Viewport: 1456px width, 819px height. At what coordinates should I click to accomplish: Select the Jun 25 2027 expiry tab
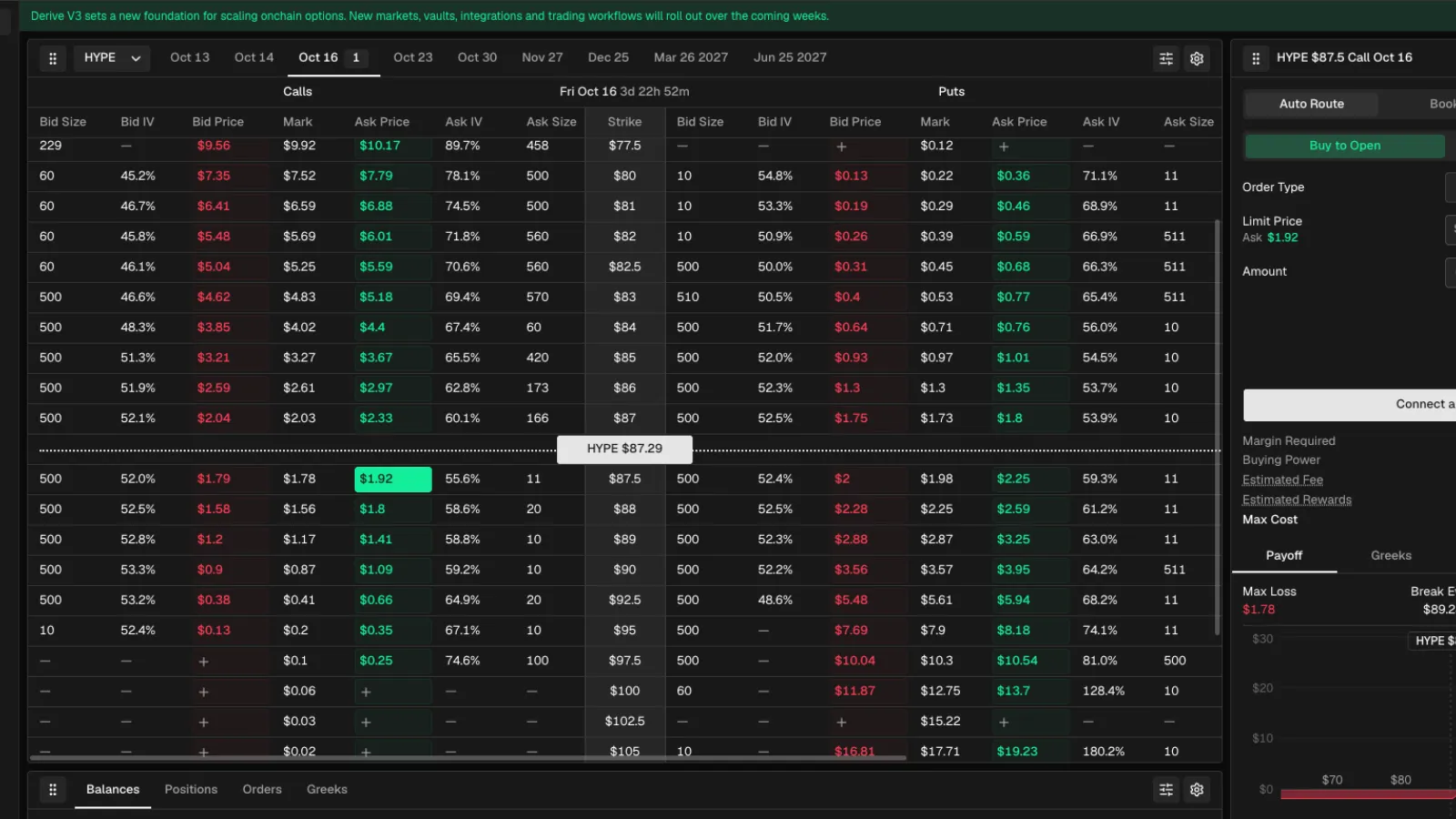click(790, 57)
